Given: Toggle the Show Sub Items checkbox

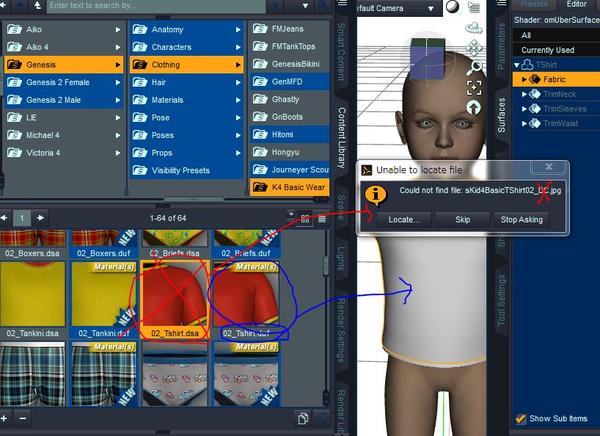Looking at the screenshot, I should 520,418.
